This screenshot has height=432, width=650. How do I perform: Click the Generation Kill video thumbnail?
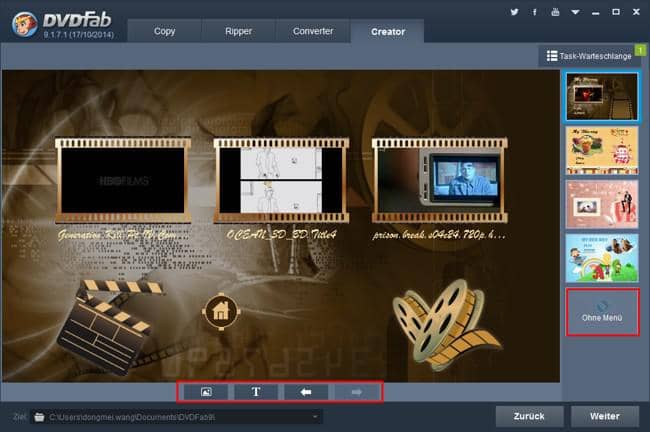123,180
